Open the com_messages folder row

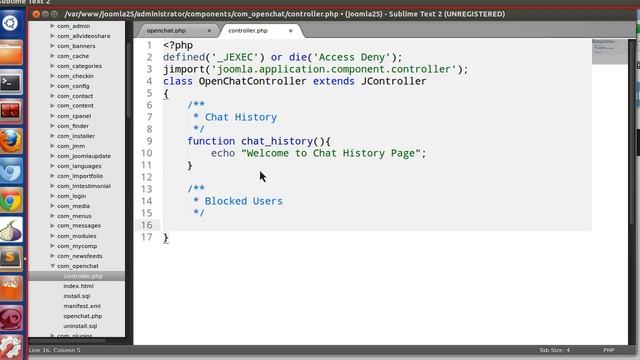pyautogui.click(x=77, y=225)
